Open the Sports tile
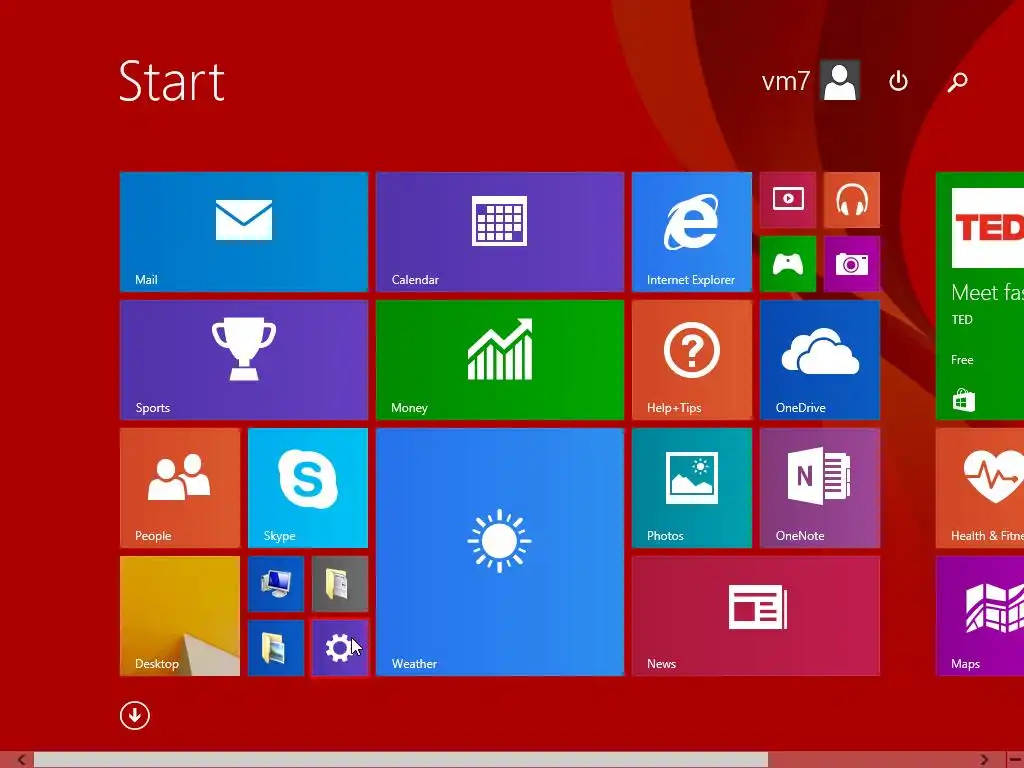Image resolution: width=1024 pixels, height=768 pixels. 244,360
